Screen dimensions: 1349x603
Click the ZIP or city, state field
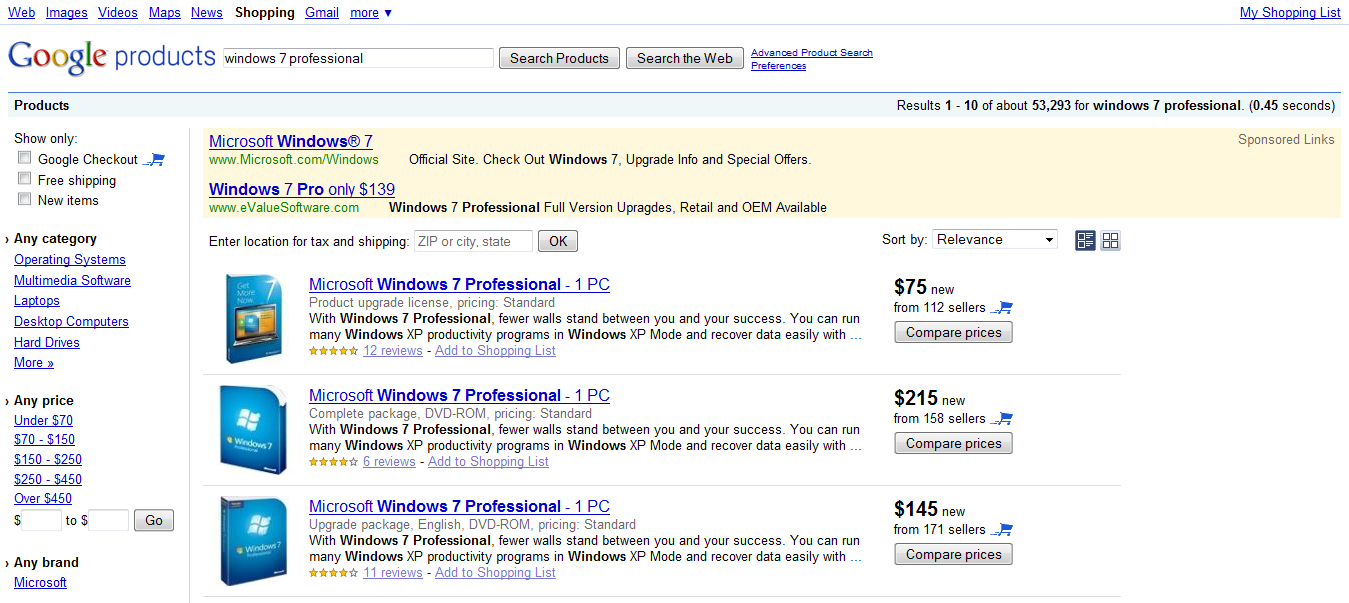point(473,241)
